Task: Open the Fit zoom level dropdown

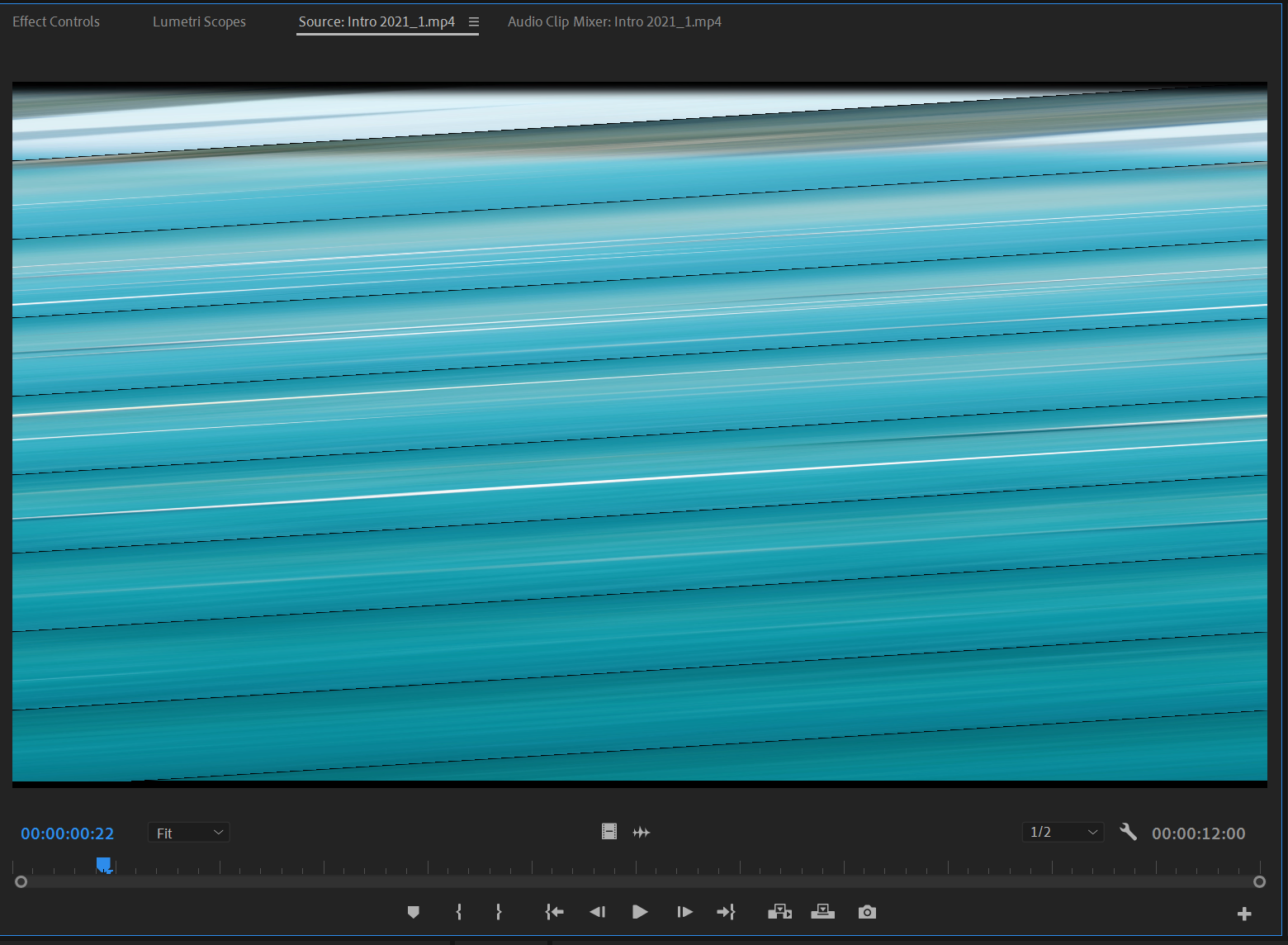Action: coord(188,833)
